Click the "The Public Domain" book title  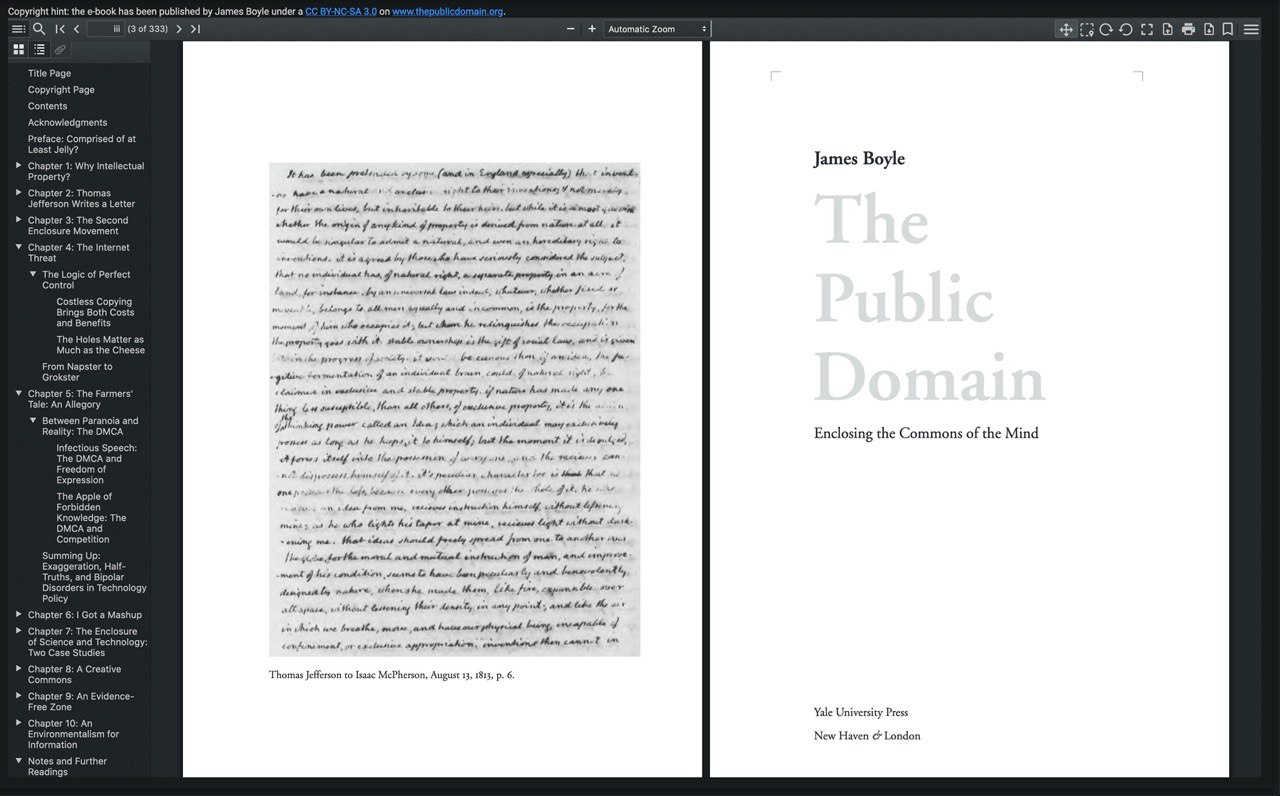point(930,297)
